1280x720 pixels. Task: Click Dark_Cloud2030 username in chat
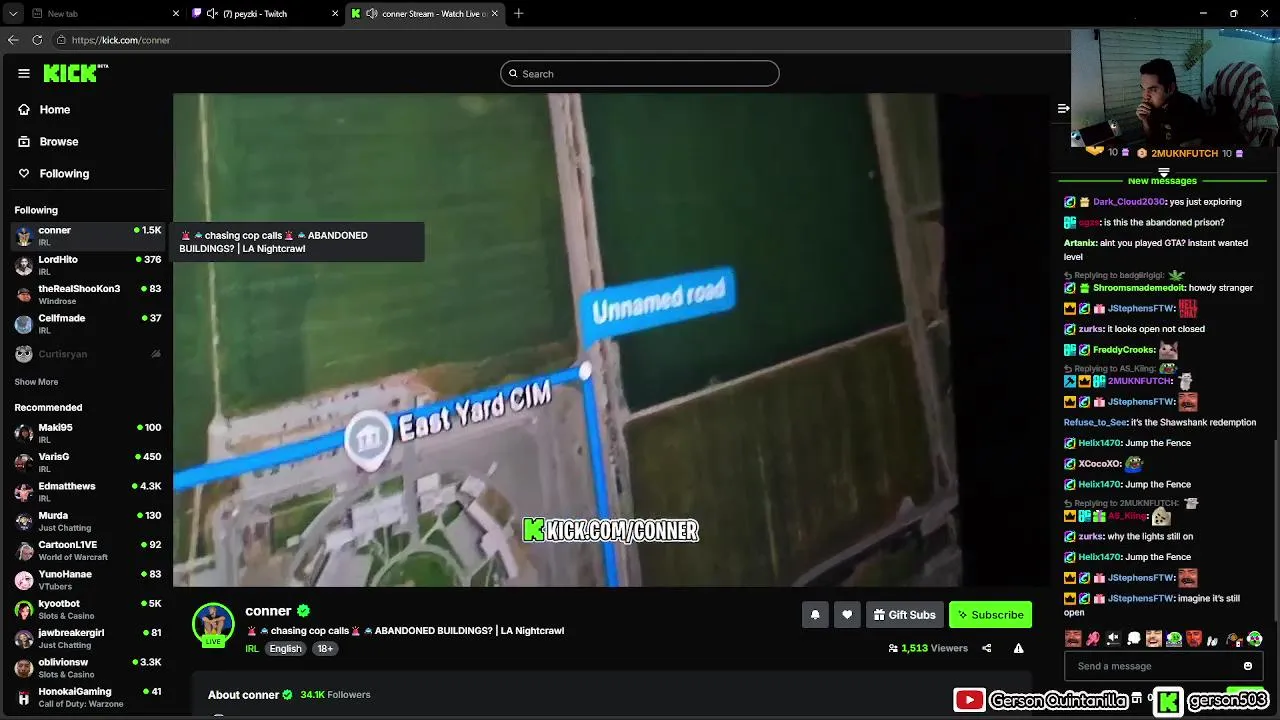tap(1128, 202)
